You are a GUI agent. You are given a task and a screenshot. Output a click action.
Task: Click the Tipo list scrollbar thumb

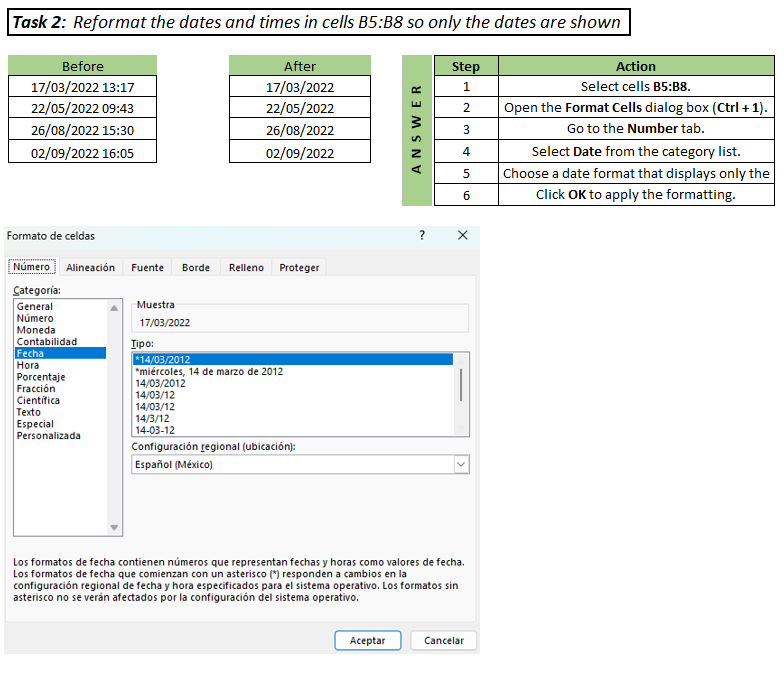point(460,384)
